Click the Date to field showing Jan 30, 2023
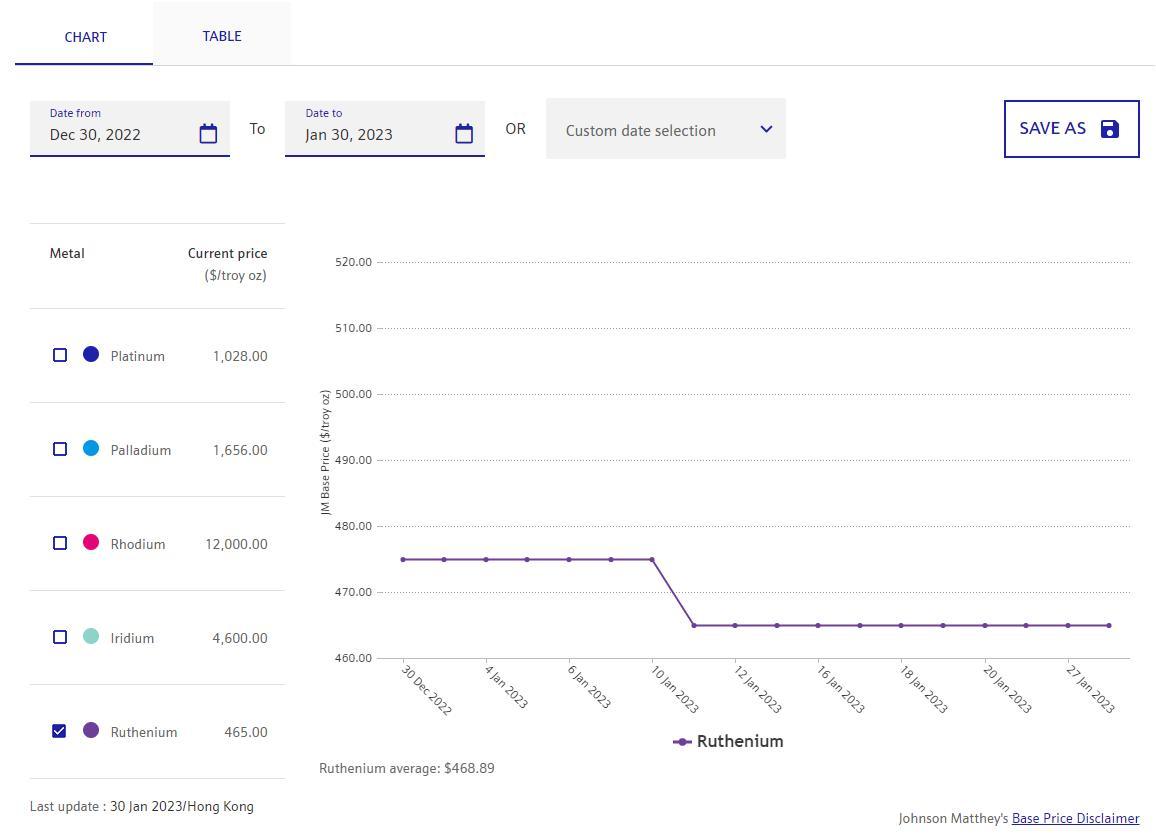The image size is (1156, 838). pos(370,134)
